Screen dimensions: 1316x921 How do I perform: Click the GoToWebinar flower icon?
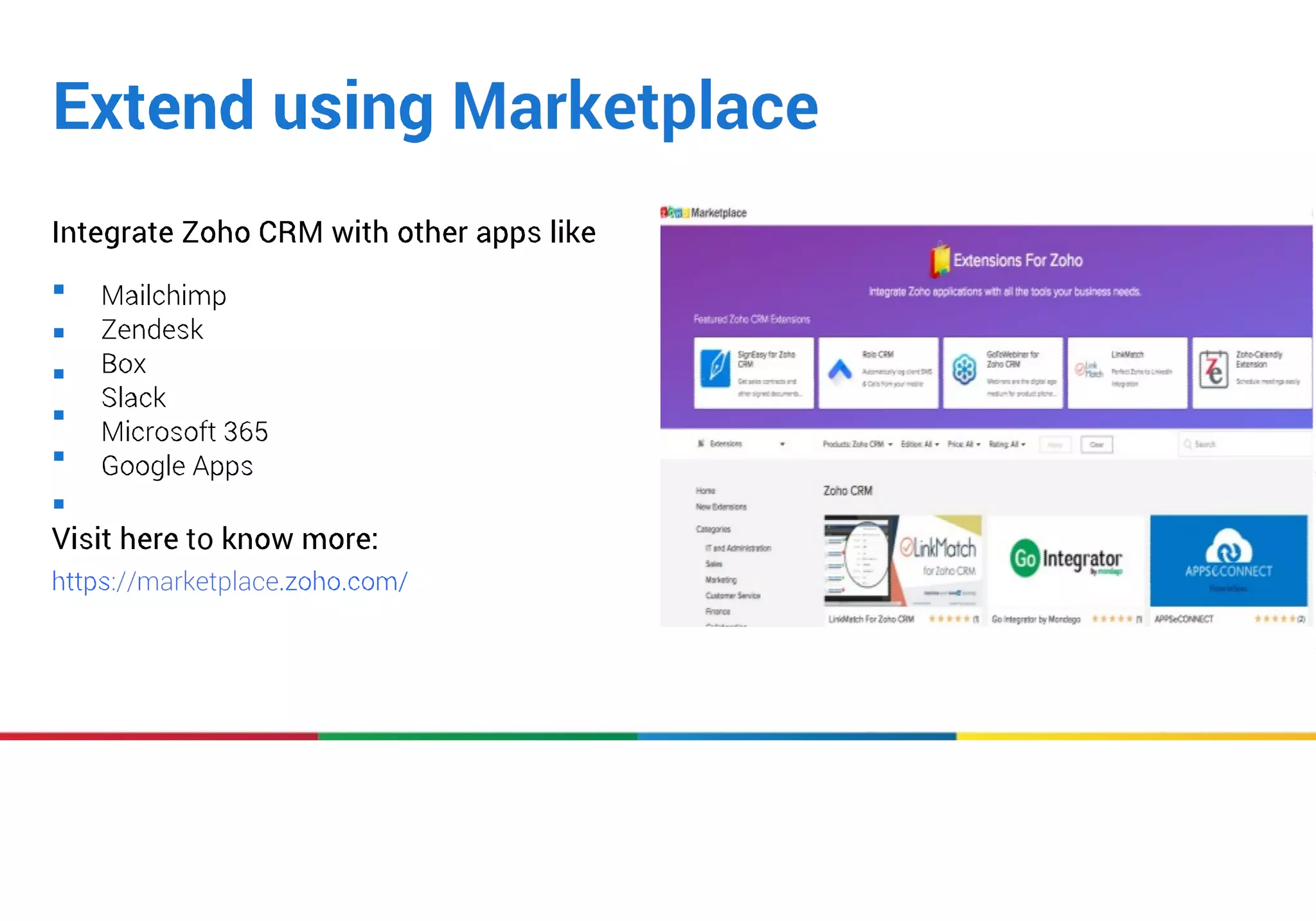coord(964,370)
